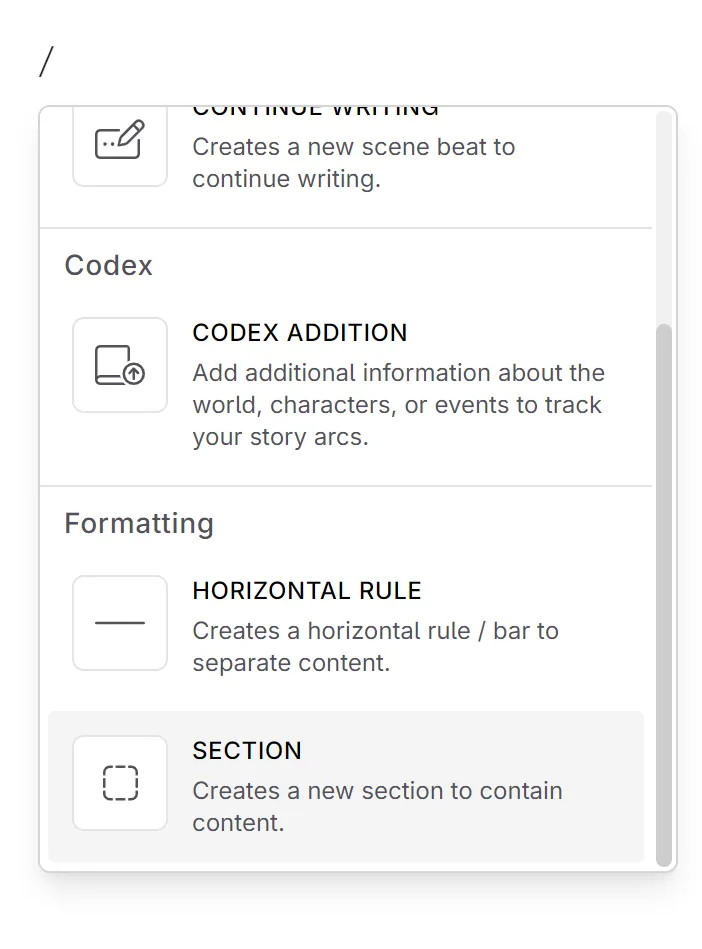Click 'Creates a new scene beat' description
This screenshot has height=949, width=702.
point(354,147)
